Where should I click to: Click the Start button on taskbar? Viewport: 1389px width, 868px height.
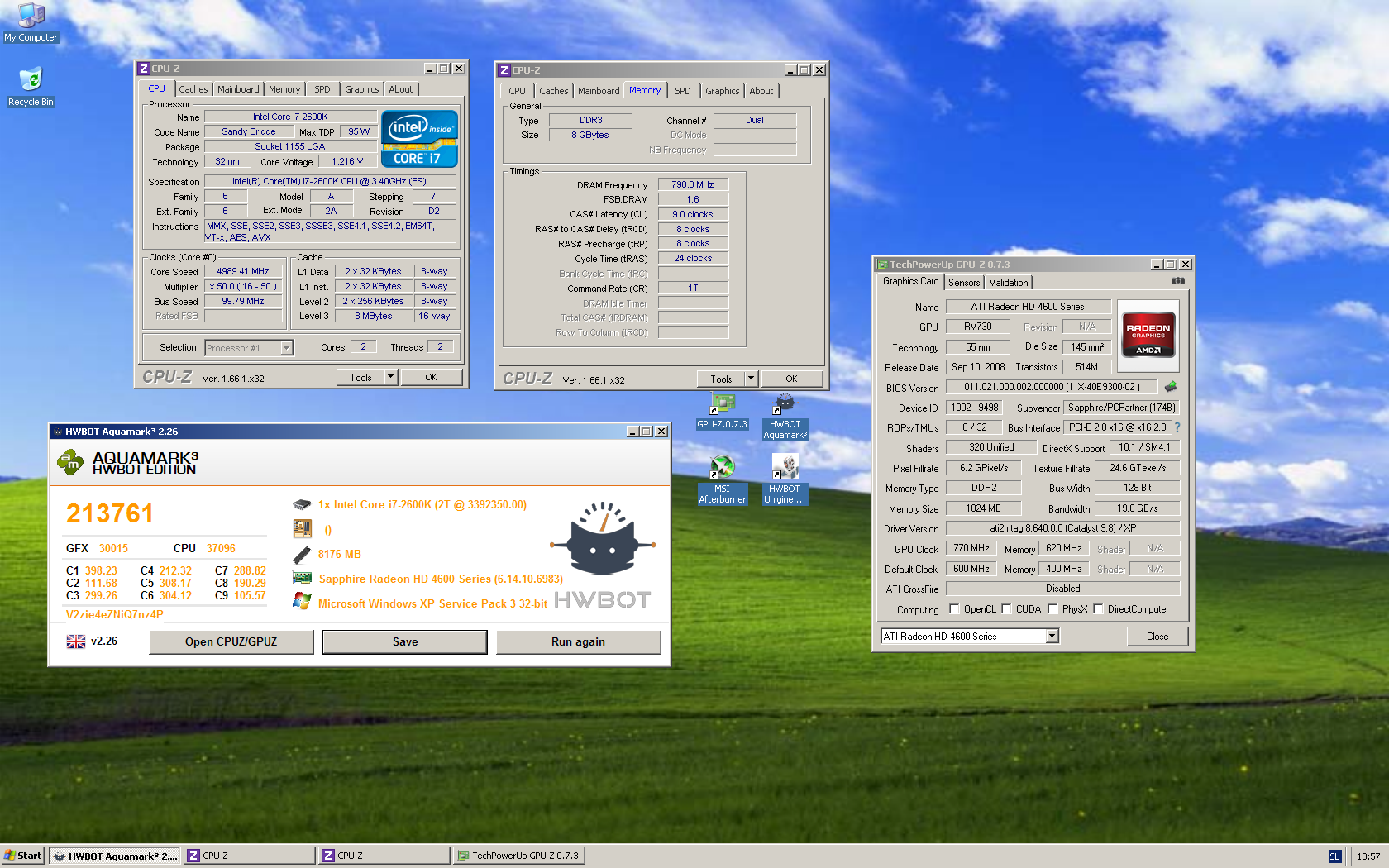click(23, 856)
